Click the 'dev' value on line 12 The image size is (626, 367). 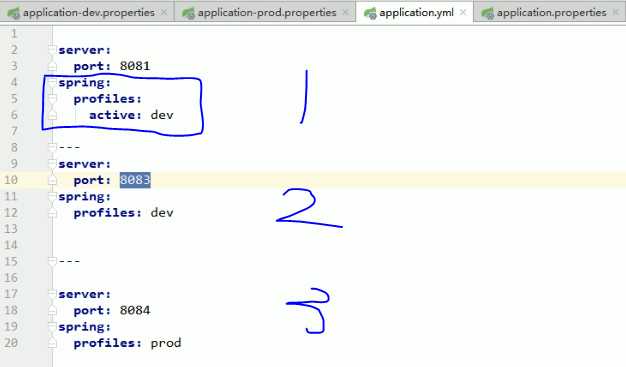pyautogui.click(x=162, y=212)
